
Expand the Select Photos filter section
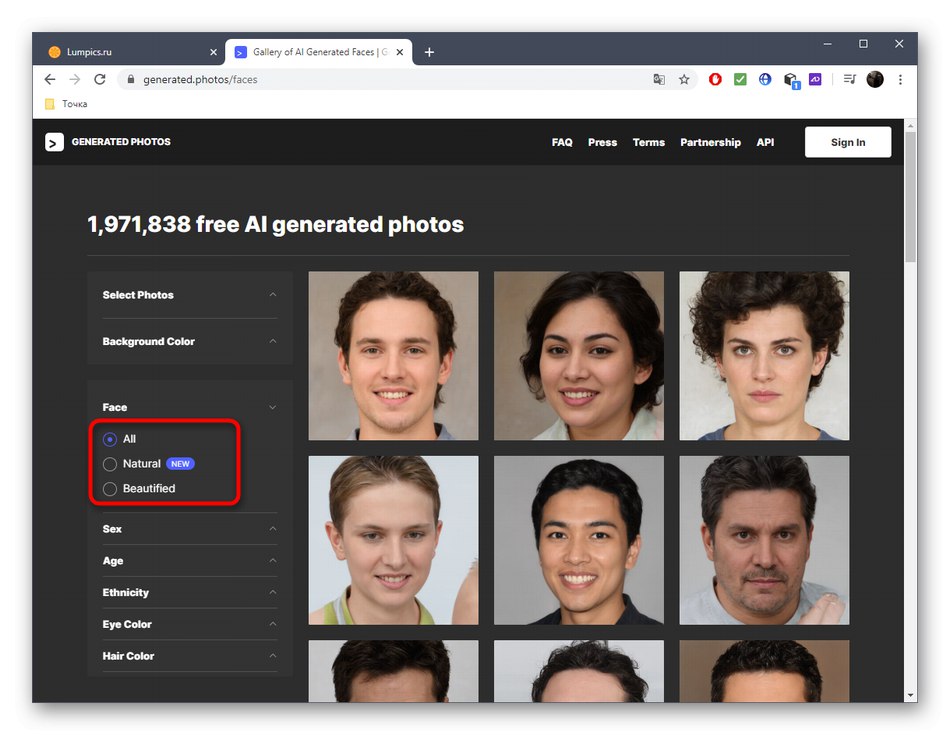point(190,295)
